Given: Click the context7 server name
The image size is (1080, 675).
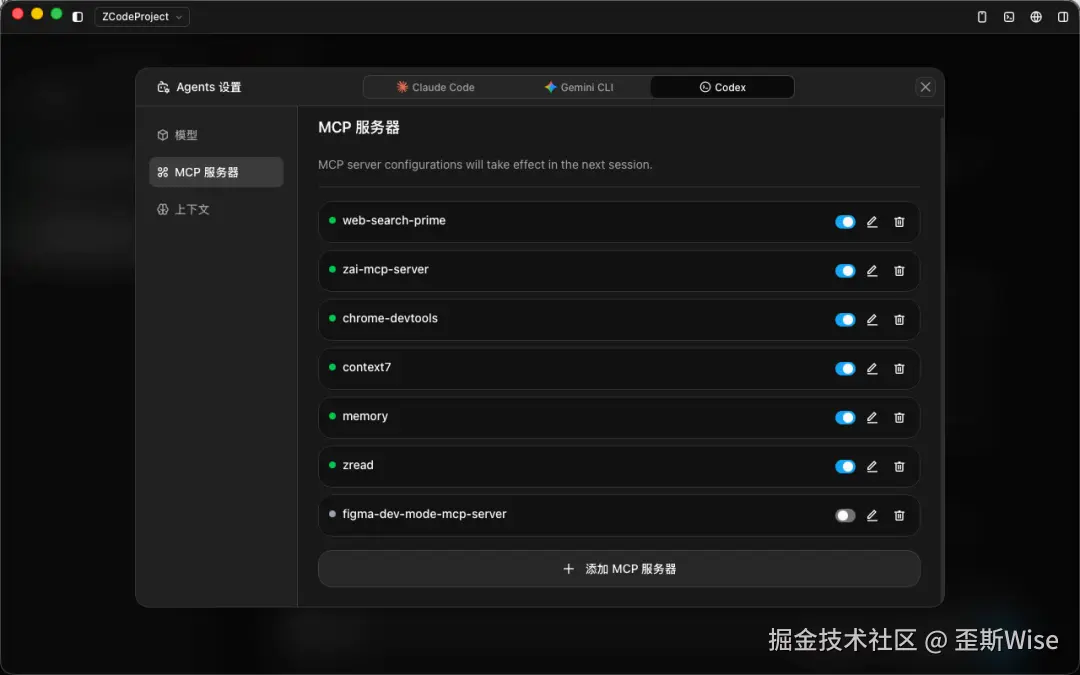Looking at the screenshot, I should [x=366, y=367].
